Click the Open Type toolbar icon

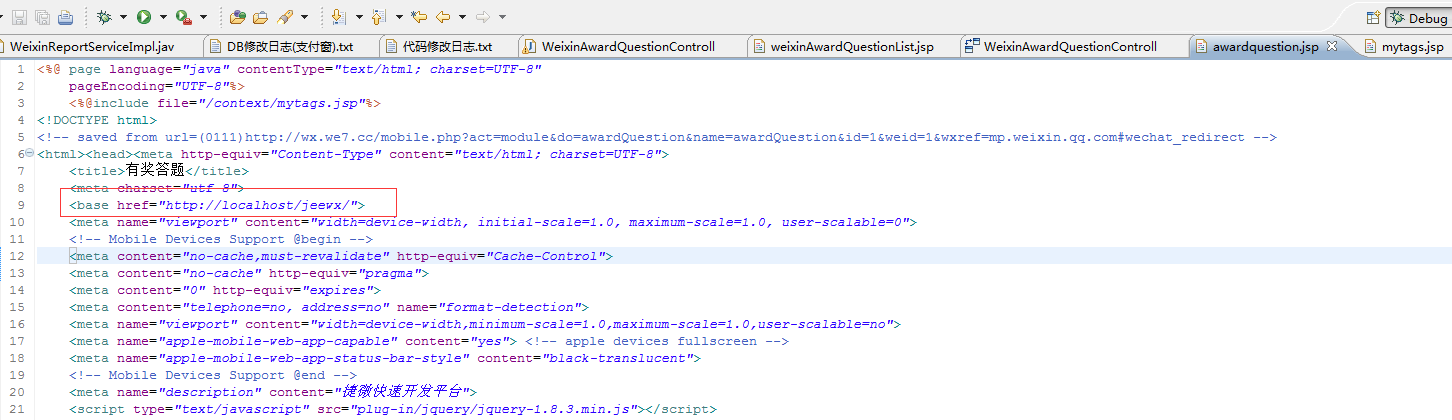pyautogui.click(x=237, y=17)
